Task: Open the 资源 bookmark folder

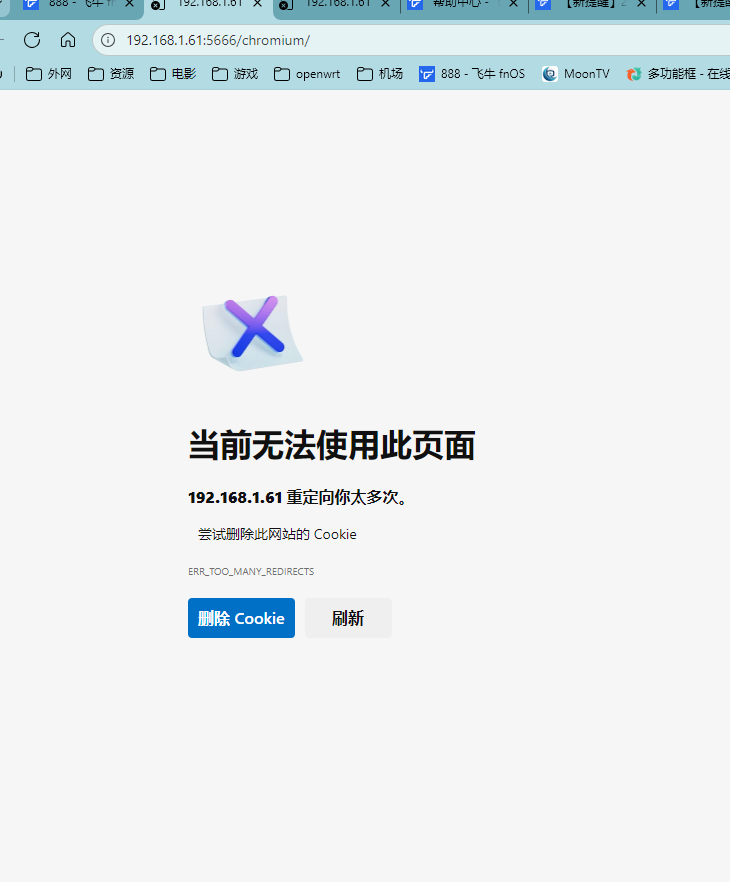Action: pos(111,74)
